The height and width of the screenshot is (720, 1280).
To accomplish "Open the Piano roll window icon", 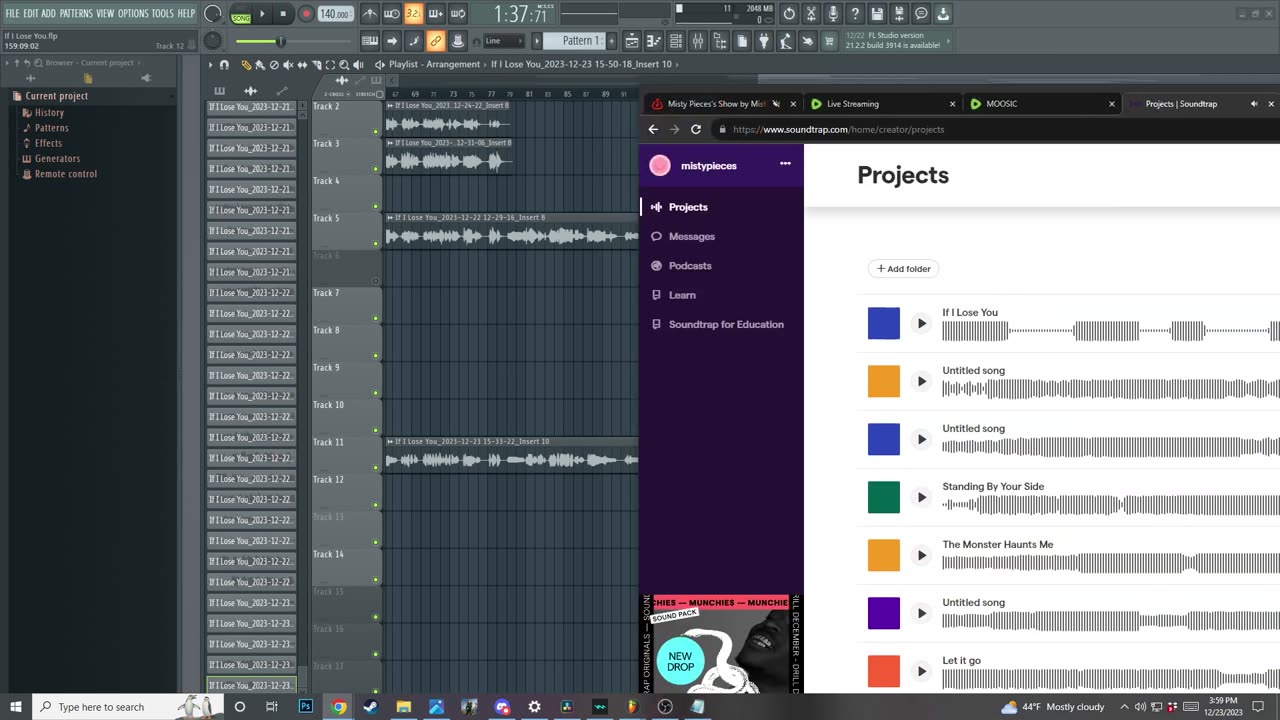I will [654, 41].
